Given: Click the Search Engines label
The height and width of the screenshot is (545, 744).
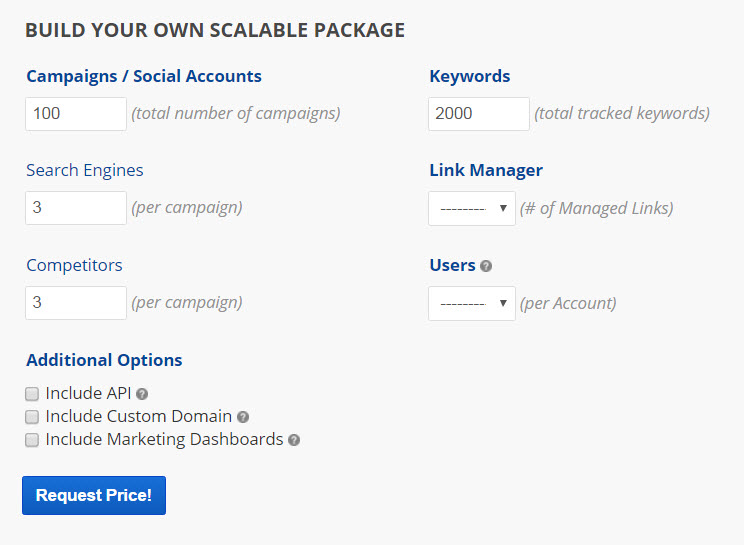Looking at the screenshot, I should 85,170.
